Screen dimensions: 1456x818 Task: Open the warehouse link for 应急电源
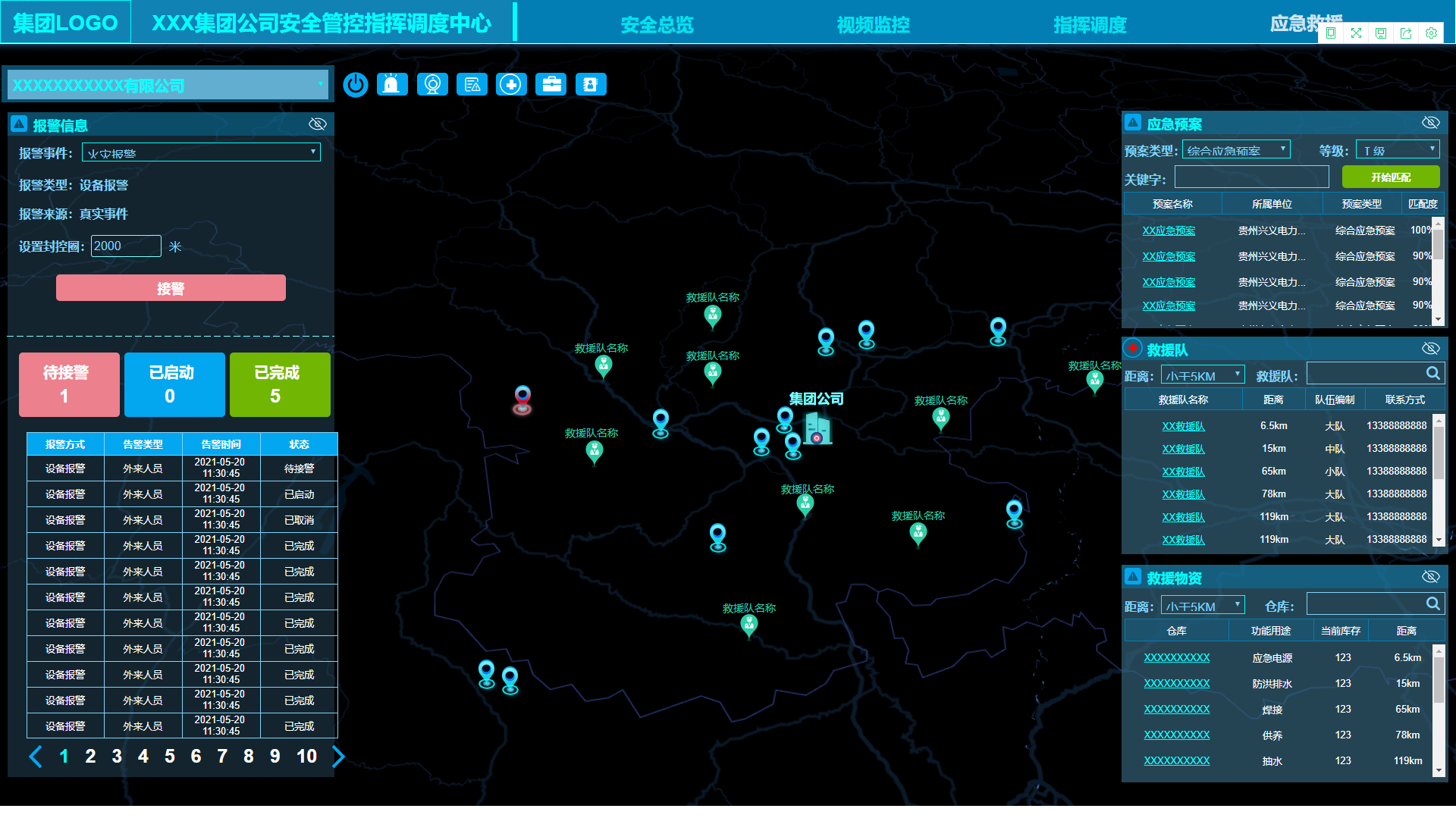tap(1176, 657)
